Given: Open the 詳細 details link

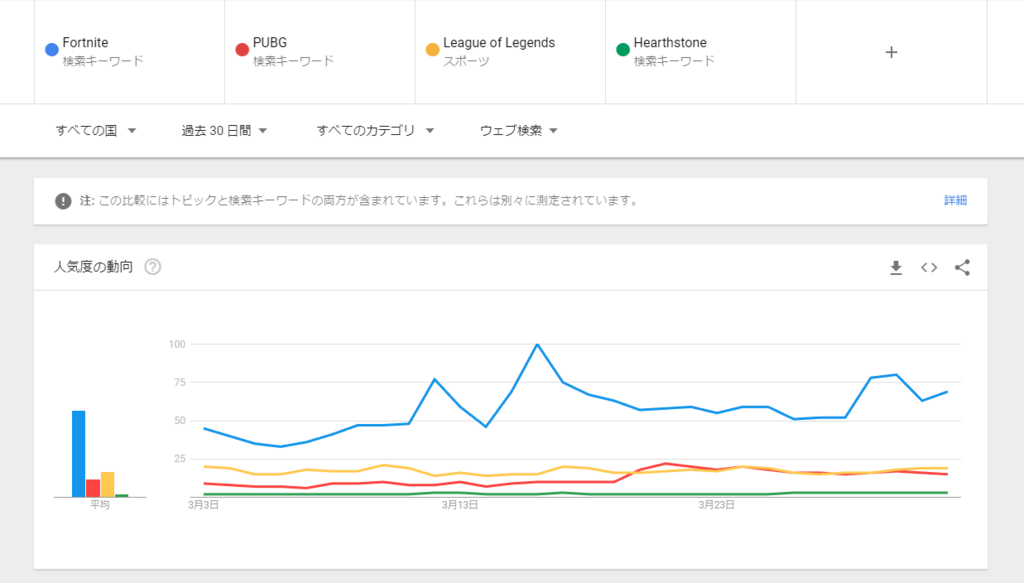Looking at the screenshot, I should tap(955, 200).
